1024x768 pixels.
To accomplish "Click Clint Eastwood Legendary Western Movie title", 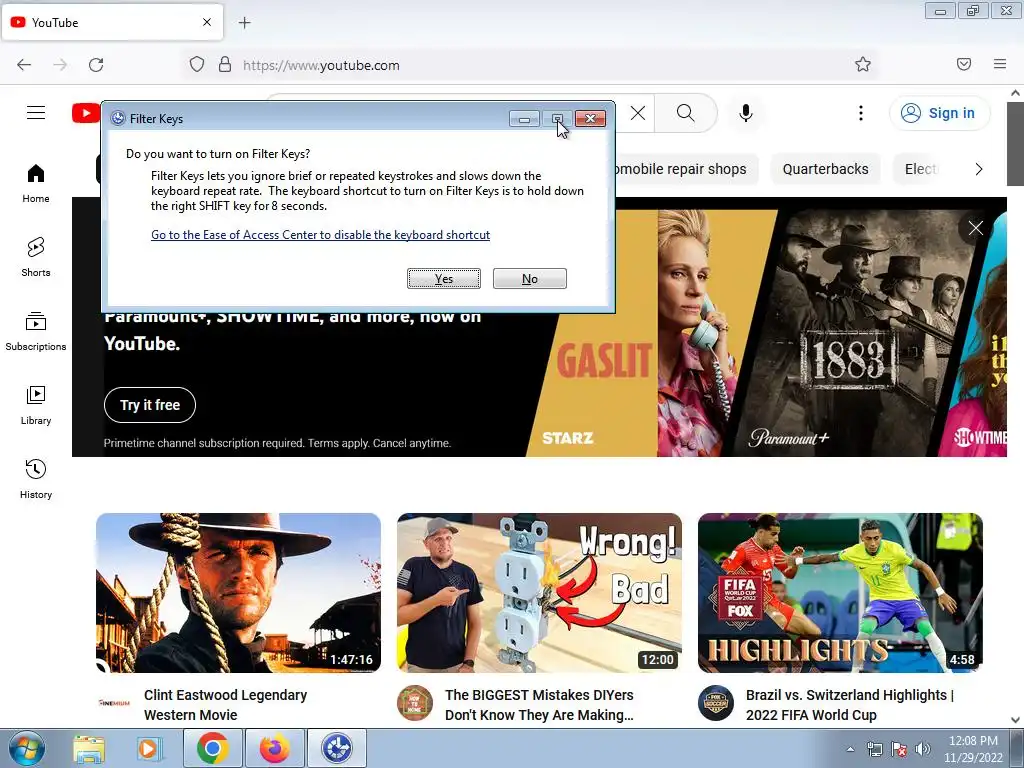I will pyautogui.click(x=225, y=705).
